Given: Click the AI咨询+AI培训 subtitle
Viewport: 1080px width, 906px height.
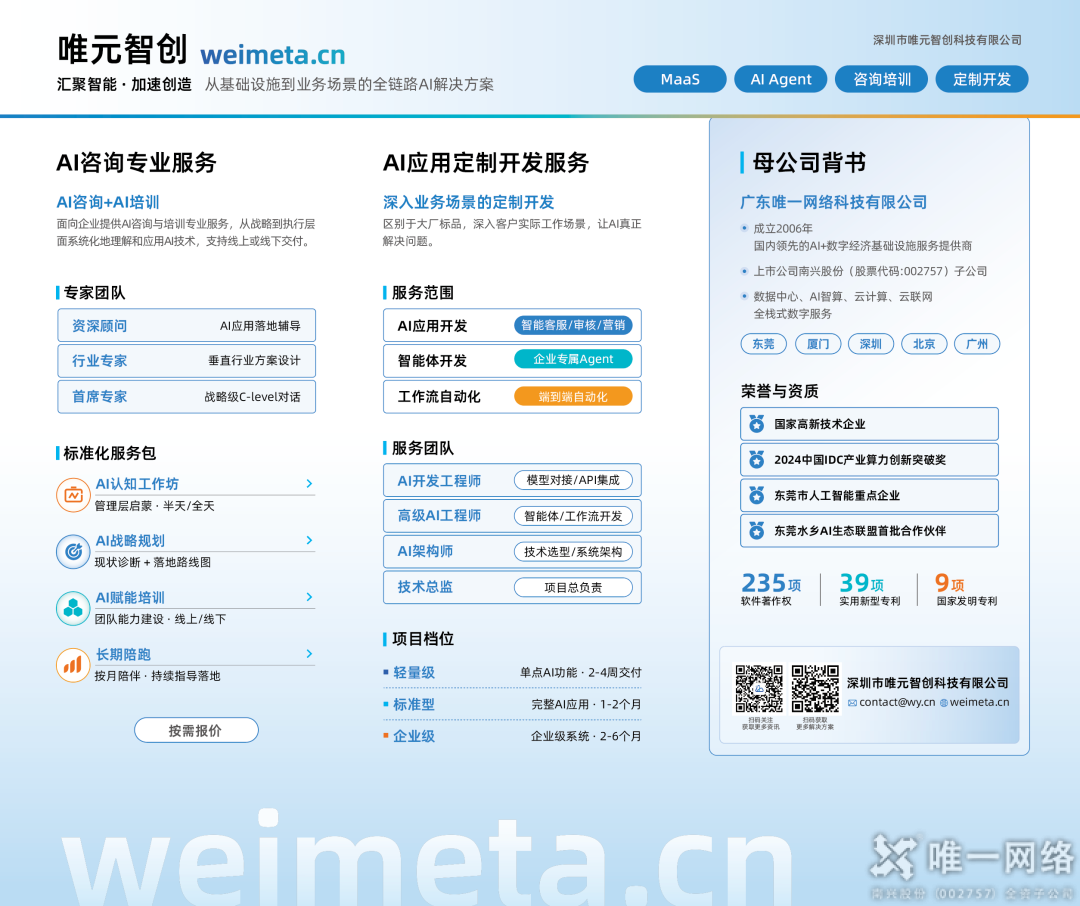Looking at the screenshot, I should click(x=108, y=202).
